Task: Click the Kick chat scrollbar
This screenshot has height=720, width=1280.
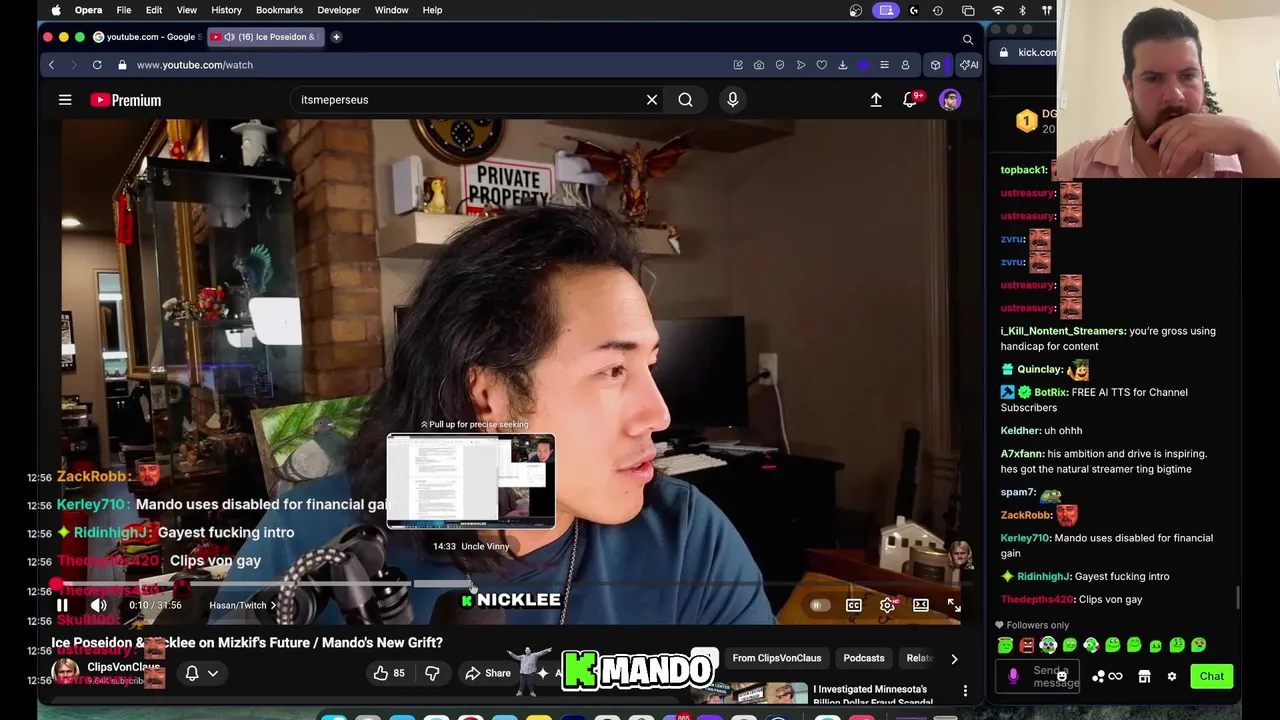Action: click(1238, 596)
